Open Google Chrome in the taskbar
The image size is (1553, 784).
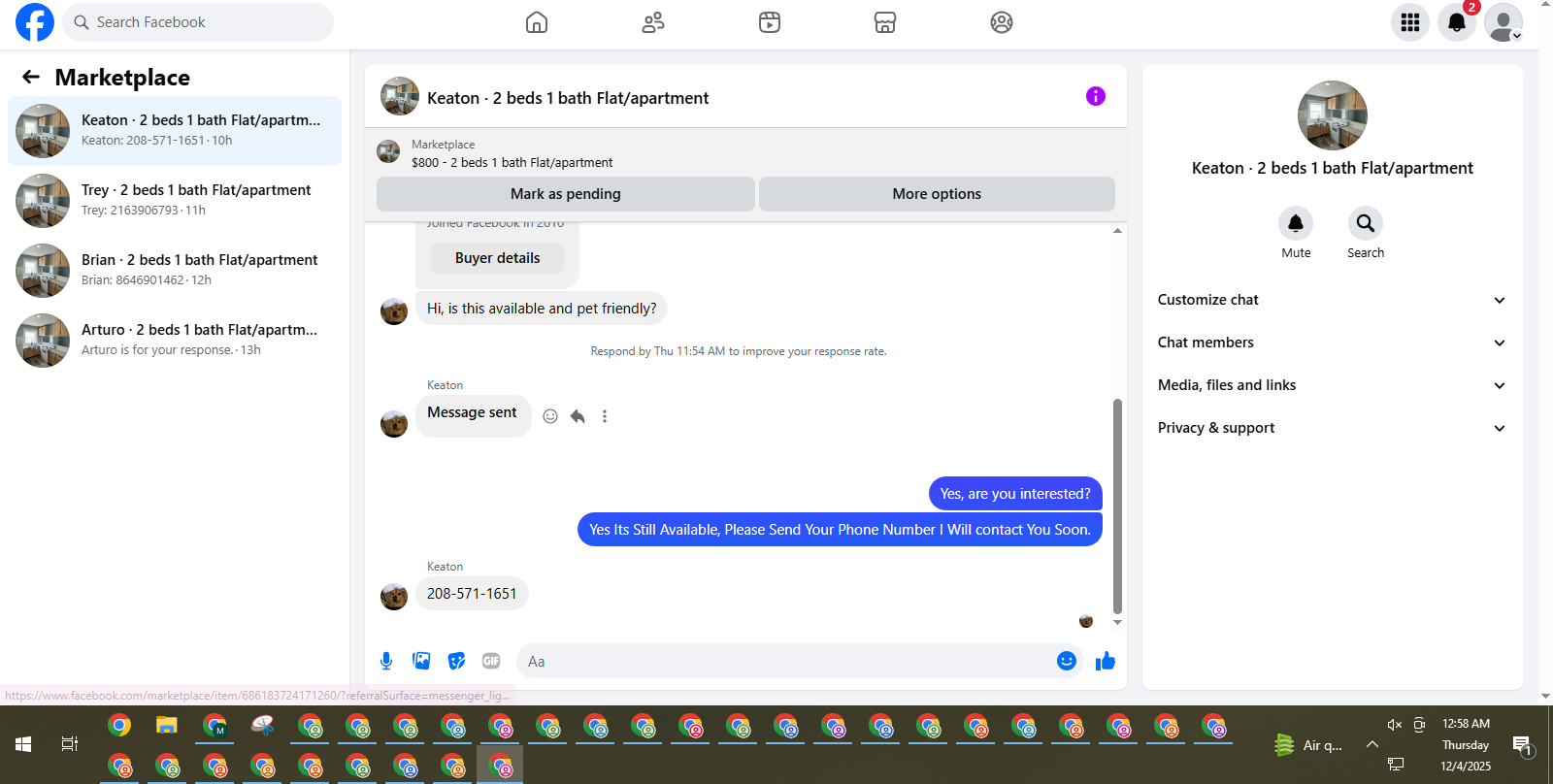click(119, 725)
